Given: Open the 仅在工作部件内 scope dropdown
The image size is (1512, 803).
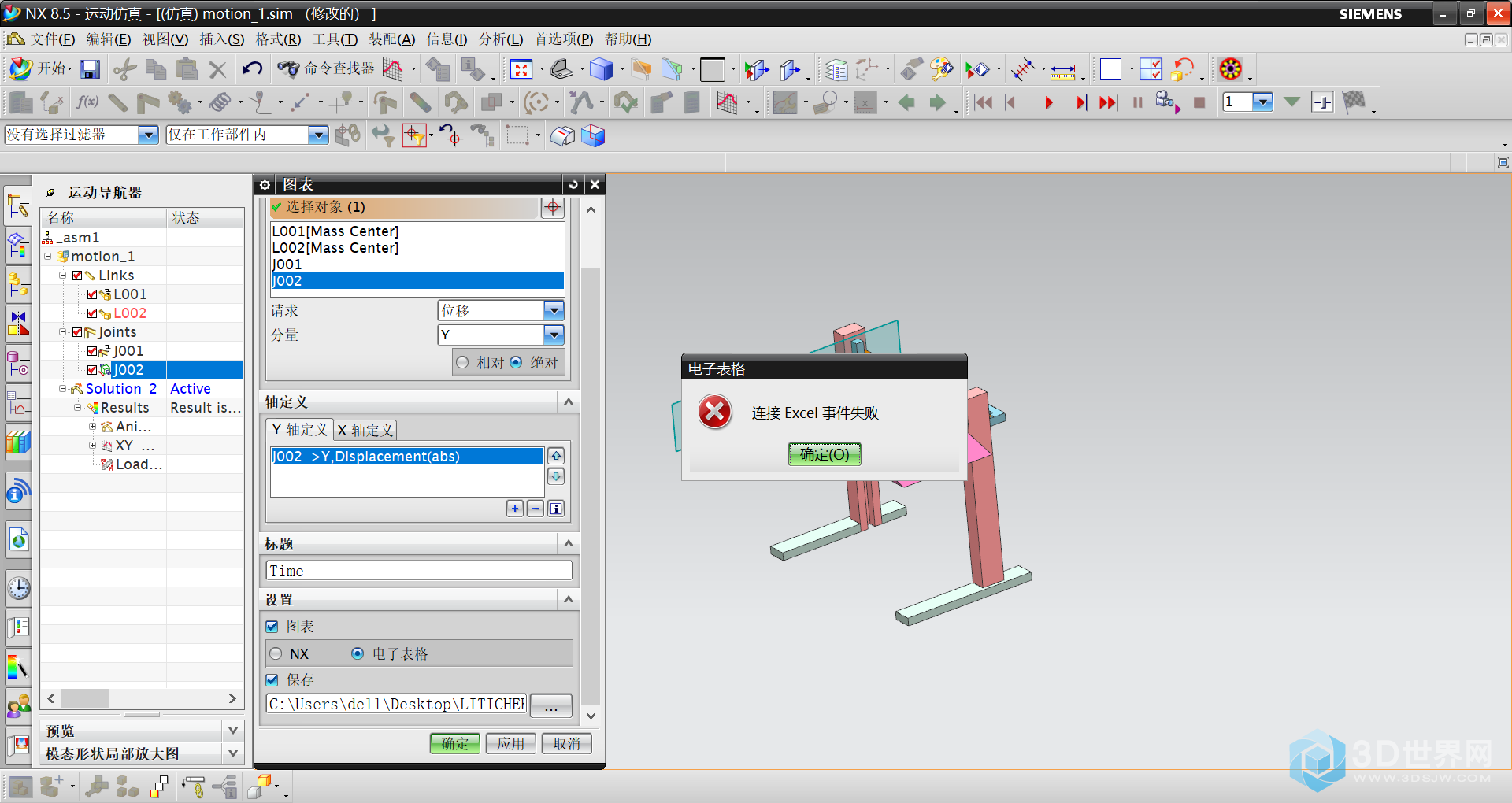Looking at the screenshot, I should [317, 135].
